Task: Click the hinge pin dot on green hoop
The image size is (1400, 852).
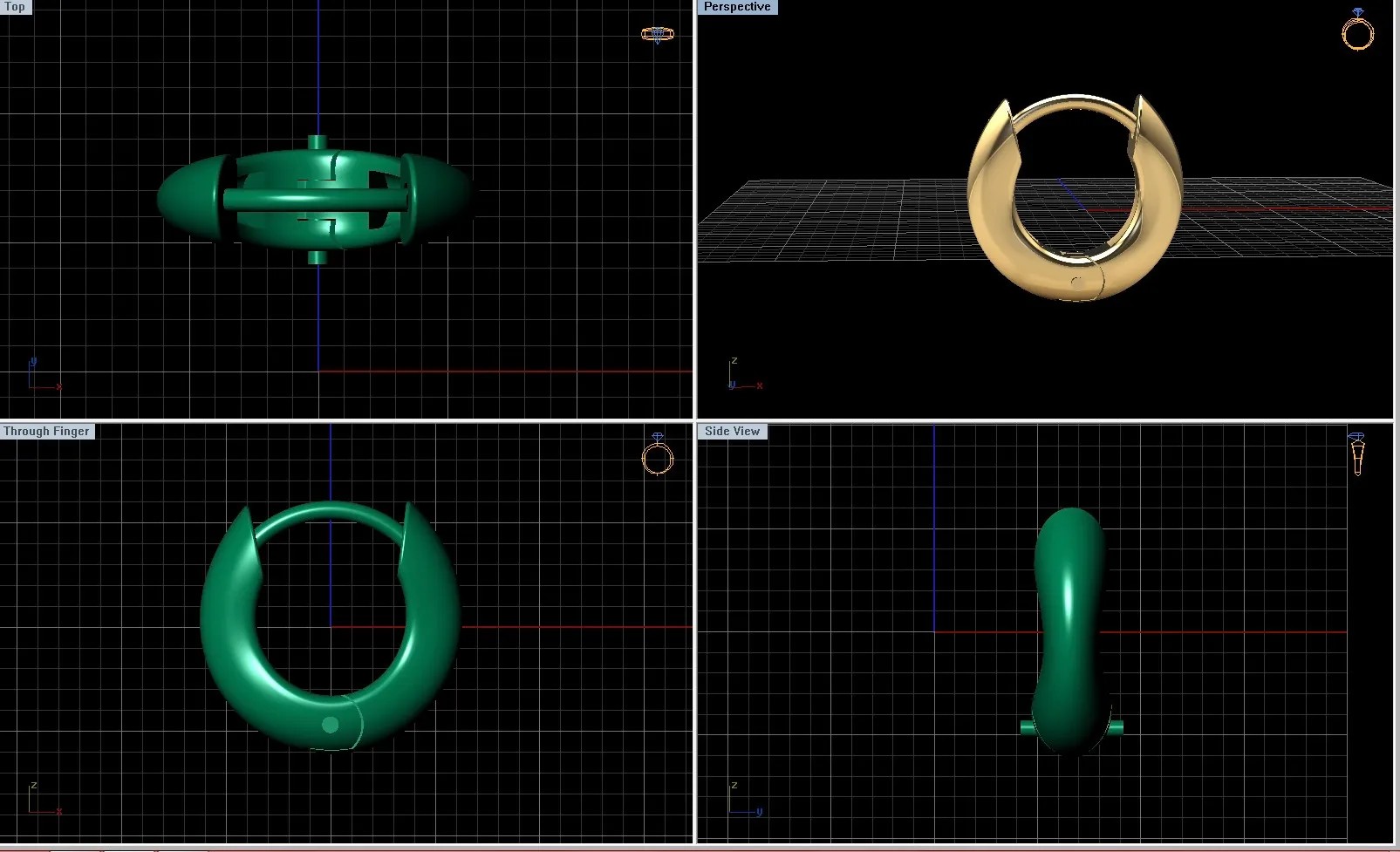Action: coord(330,725)
